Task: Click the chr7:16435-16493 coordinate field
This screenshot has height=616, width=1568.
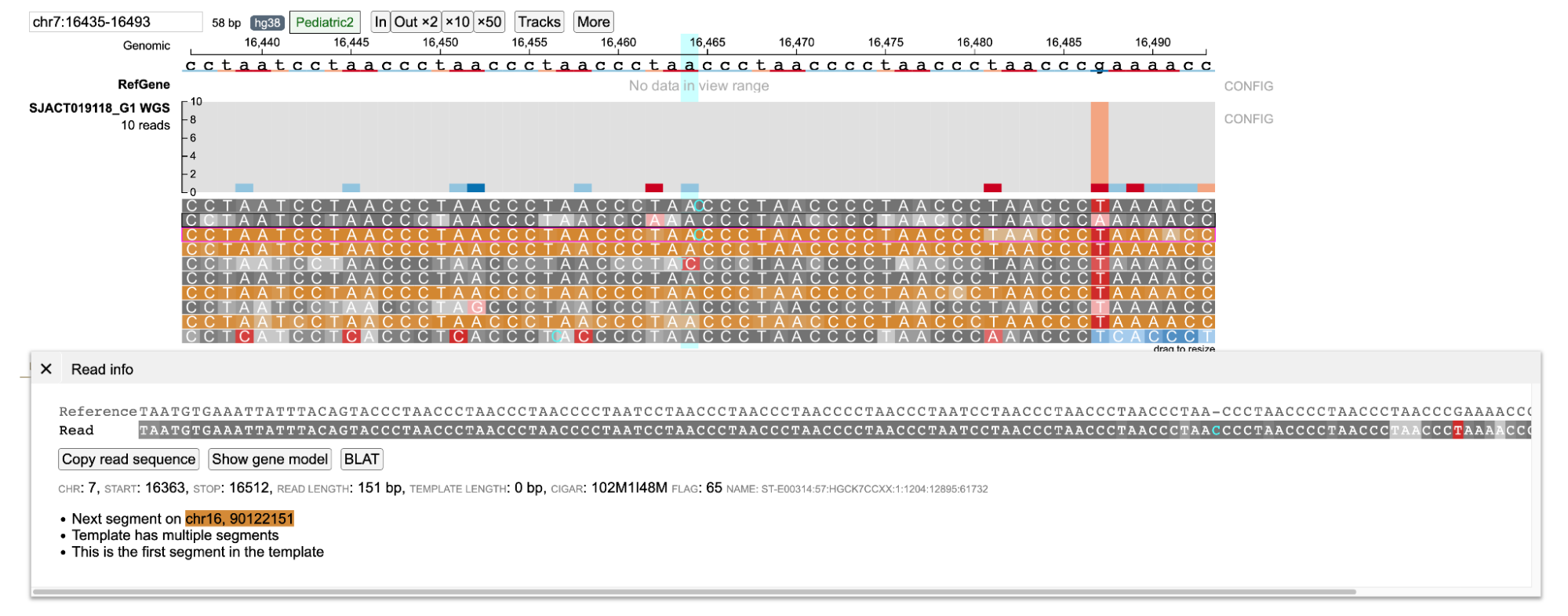Action: 115,22
